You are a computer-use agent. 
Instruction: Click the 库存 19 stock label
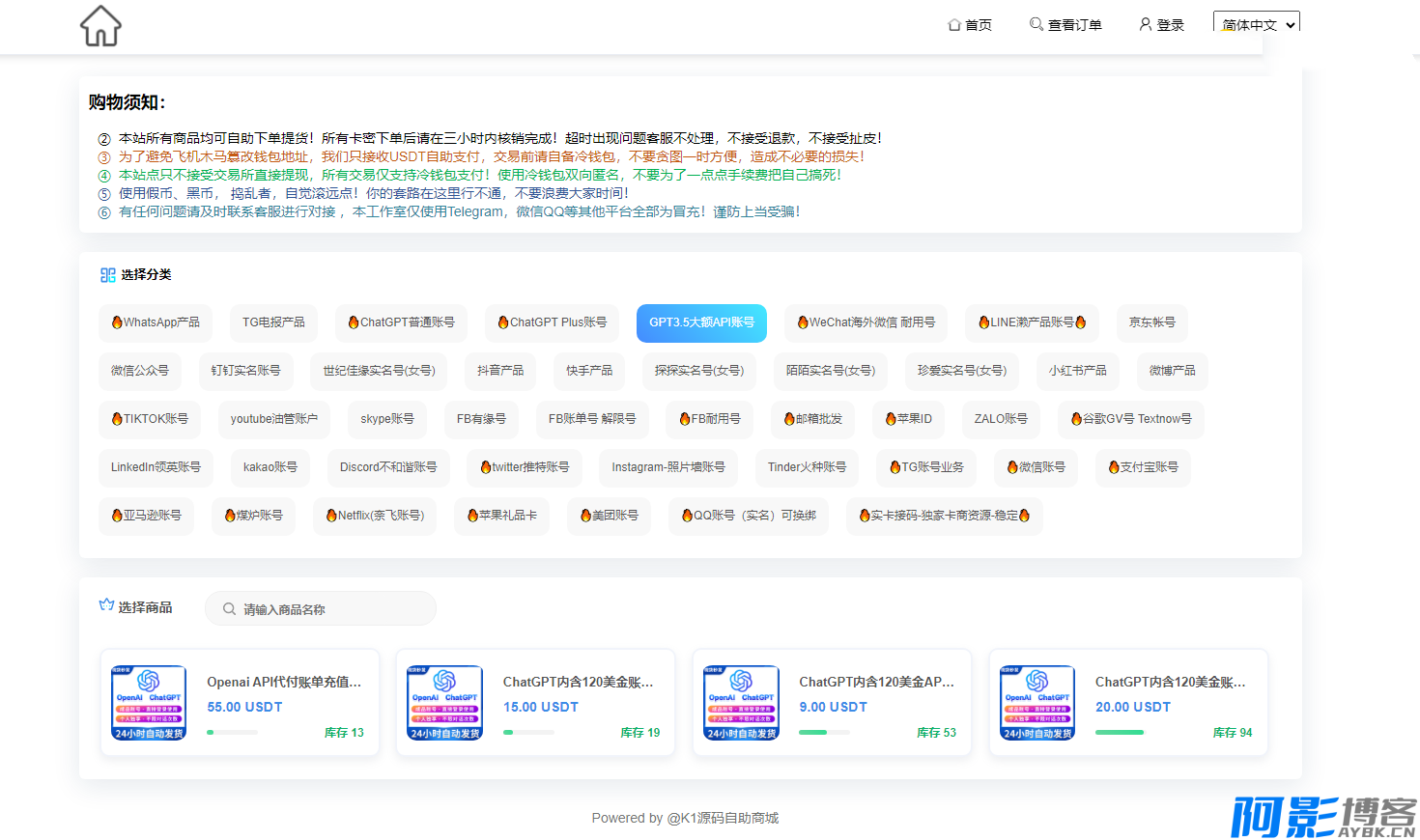pyautogui.click(x=640, y=733)
